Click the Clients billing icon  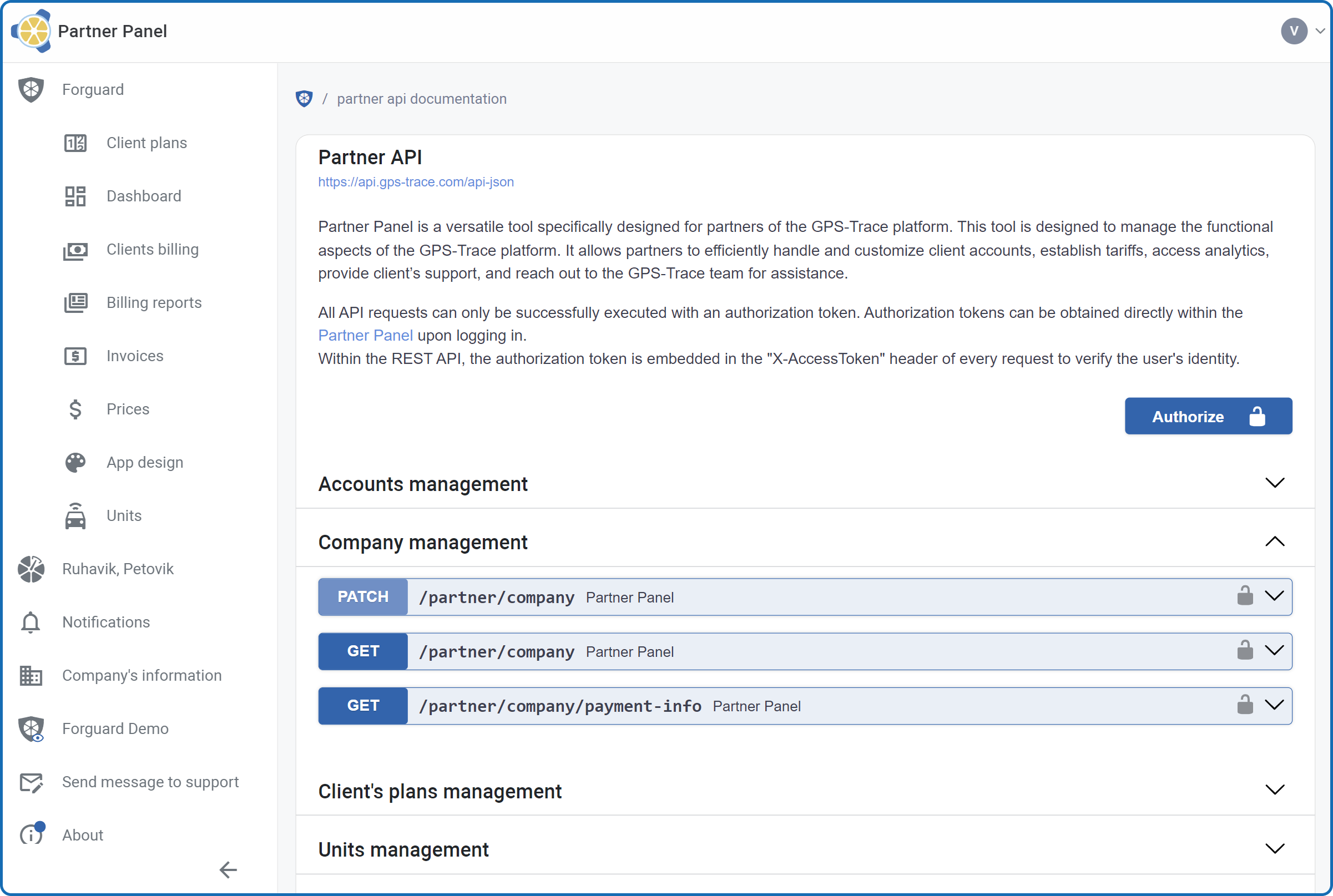click(75, 249)
